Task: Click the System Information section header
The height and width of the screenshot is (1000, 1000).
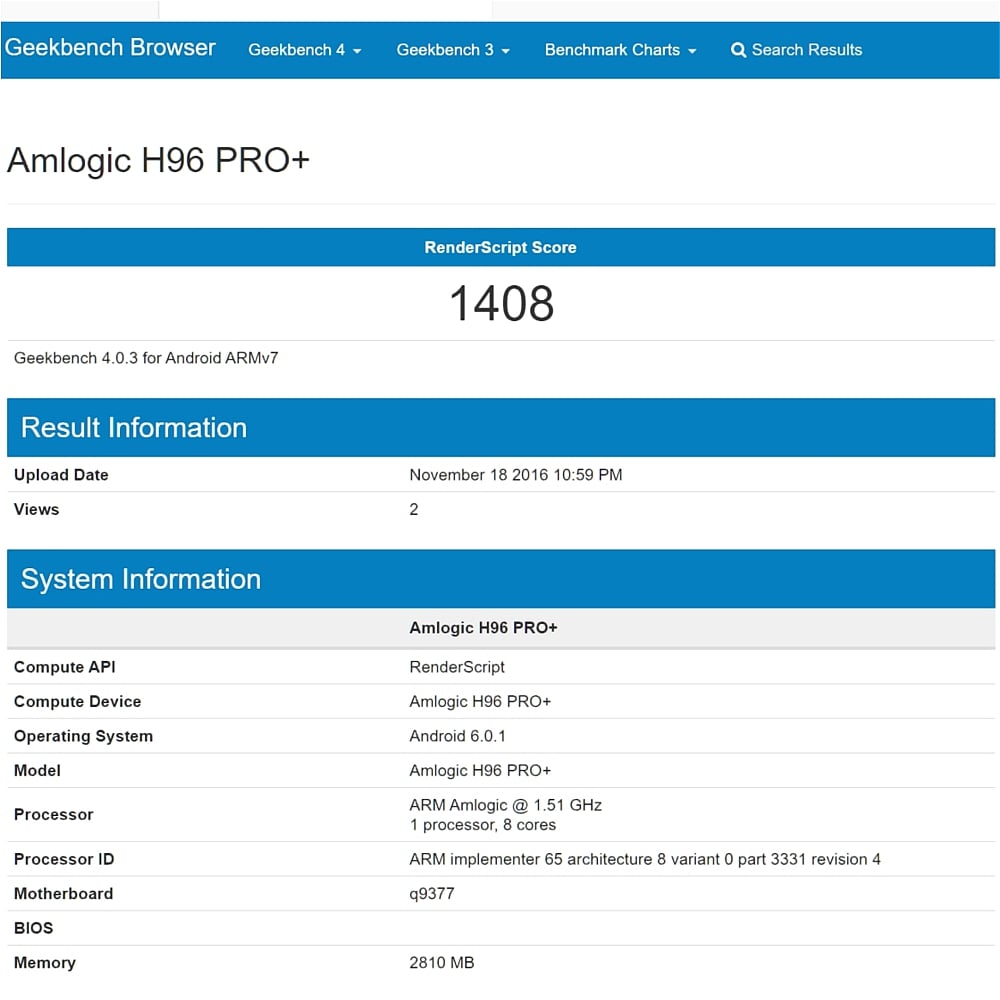Action: coord(501,579)
